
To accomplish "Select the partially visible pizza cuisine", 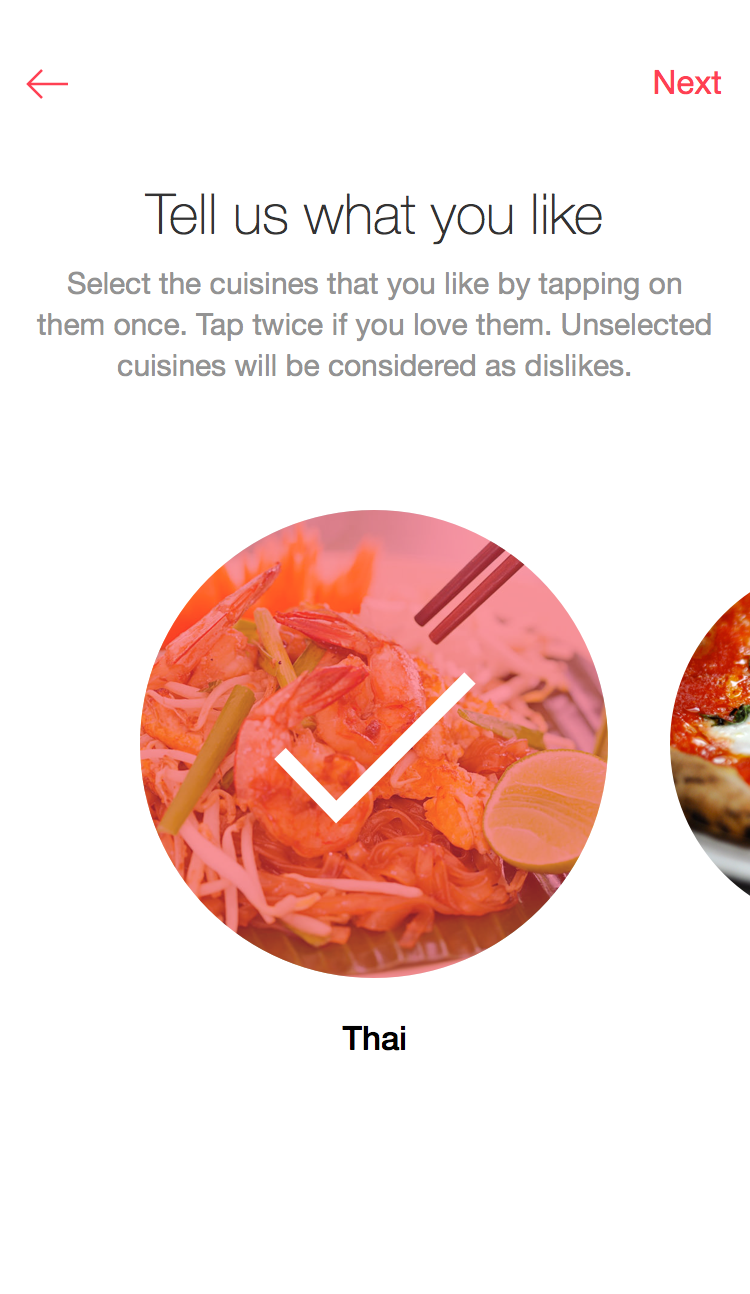I will coord(711,742).
